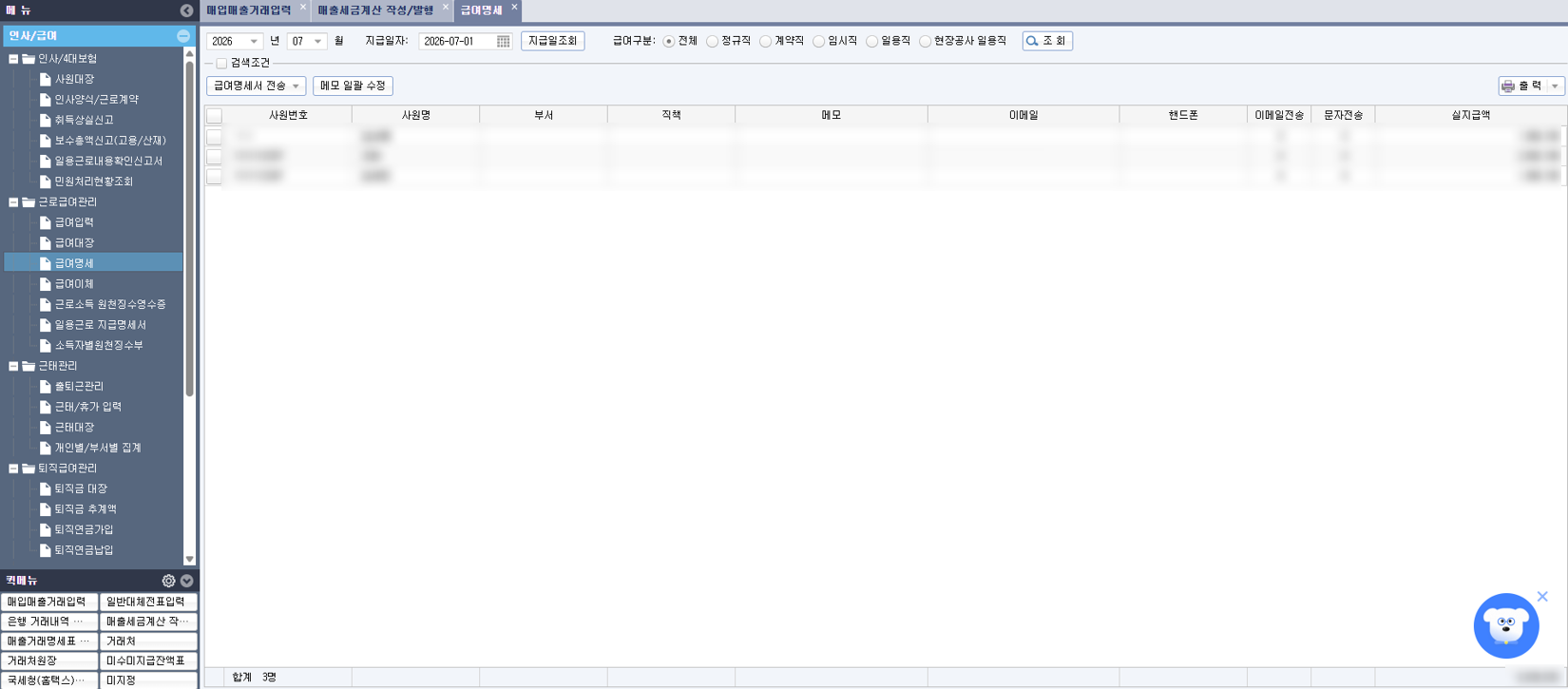The height and width of the screenshot is (689, 1568).
Task: Open 일용근로 지급명세서 in the tree
Action: [x=101, y=325]
